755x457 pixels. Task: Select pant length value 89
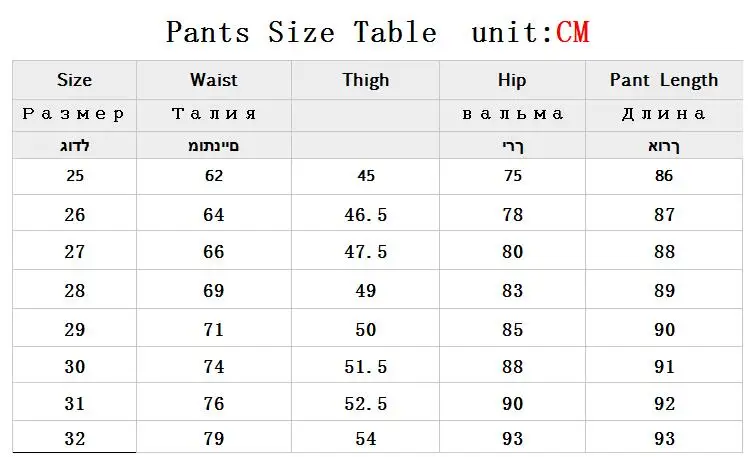click(664, 290)
